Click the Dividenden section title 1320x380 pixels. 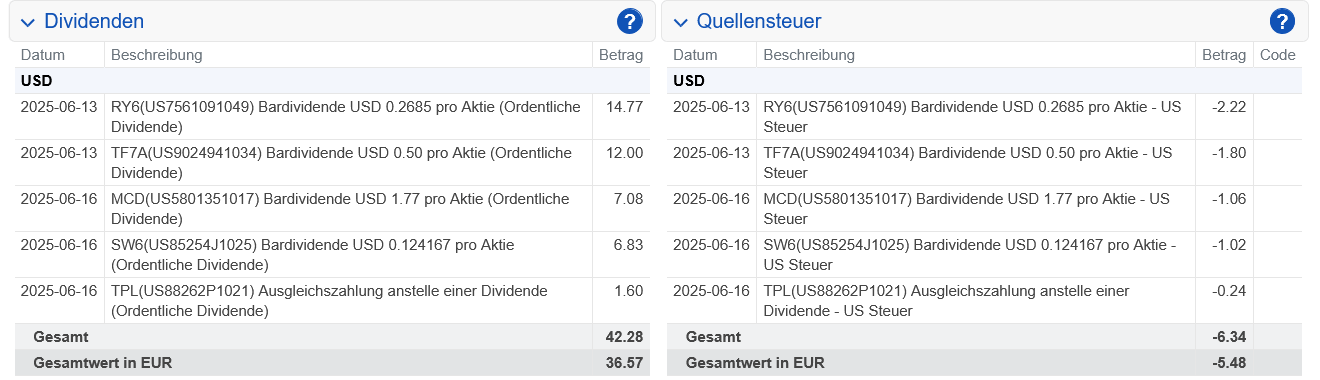pyautogui.click(x=94, y=21)
